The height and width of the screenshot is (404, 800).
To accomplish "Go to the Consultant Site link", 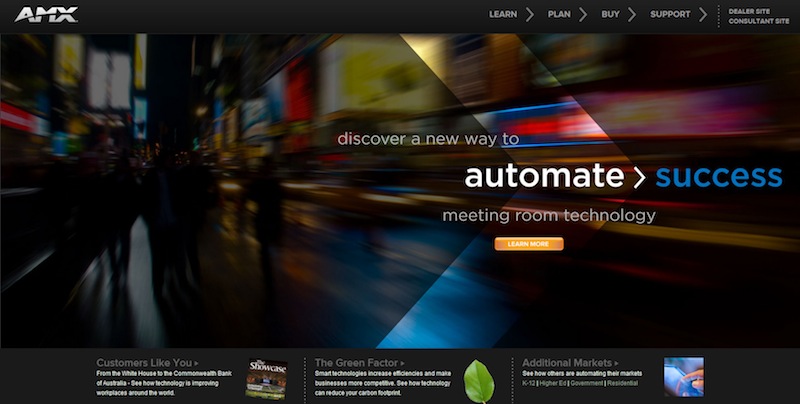I will [758, 21].
